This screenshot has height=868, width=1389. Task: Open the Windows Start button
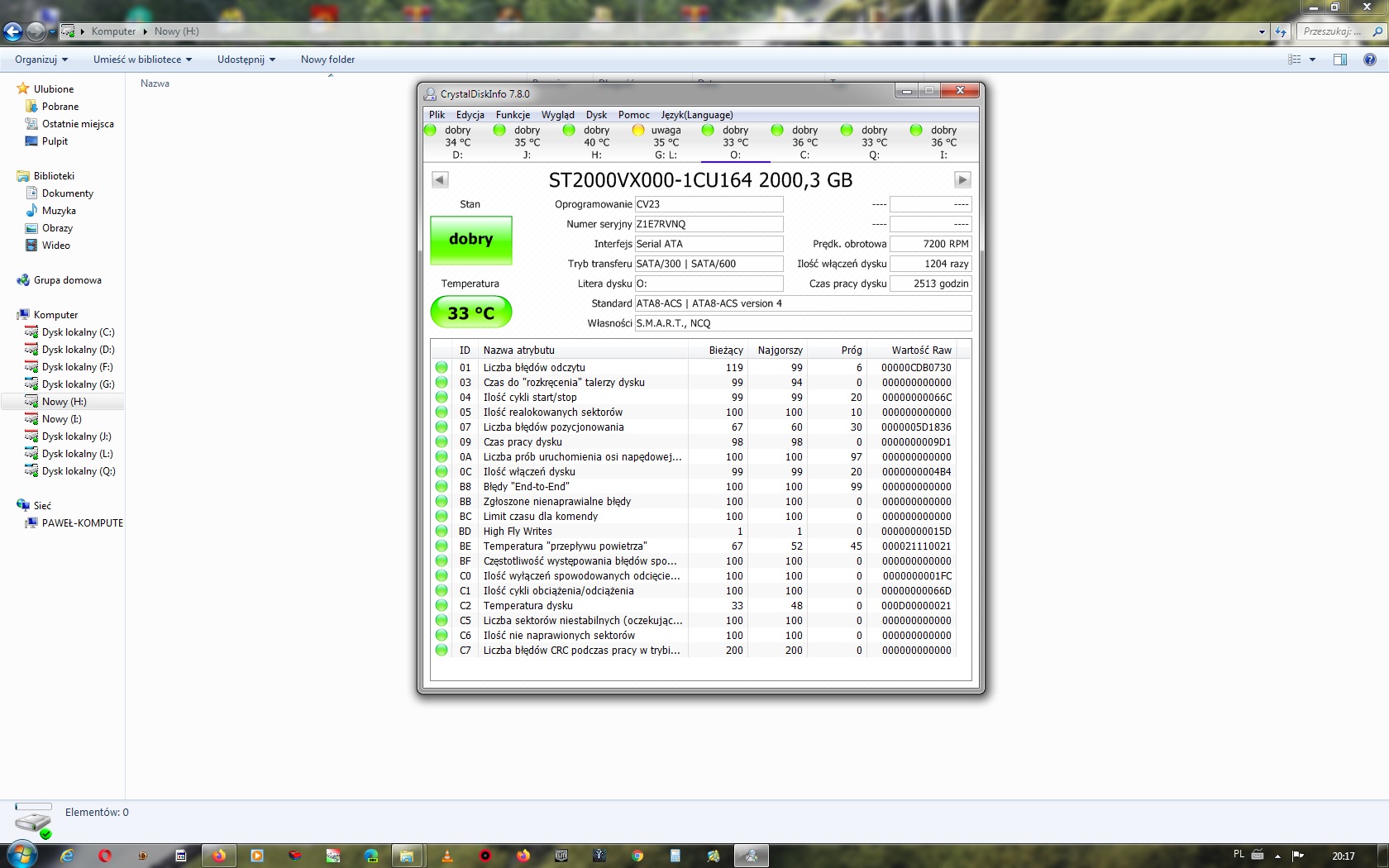(21, 855)
